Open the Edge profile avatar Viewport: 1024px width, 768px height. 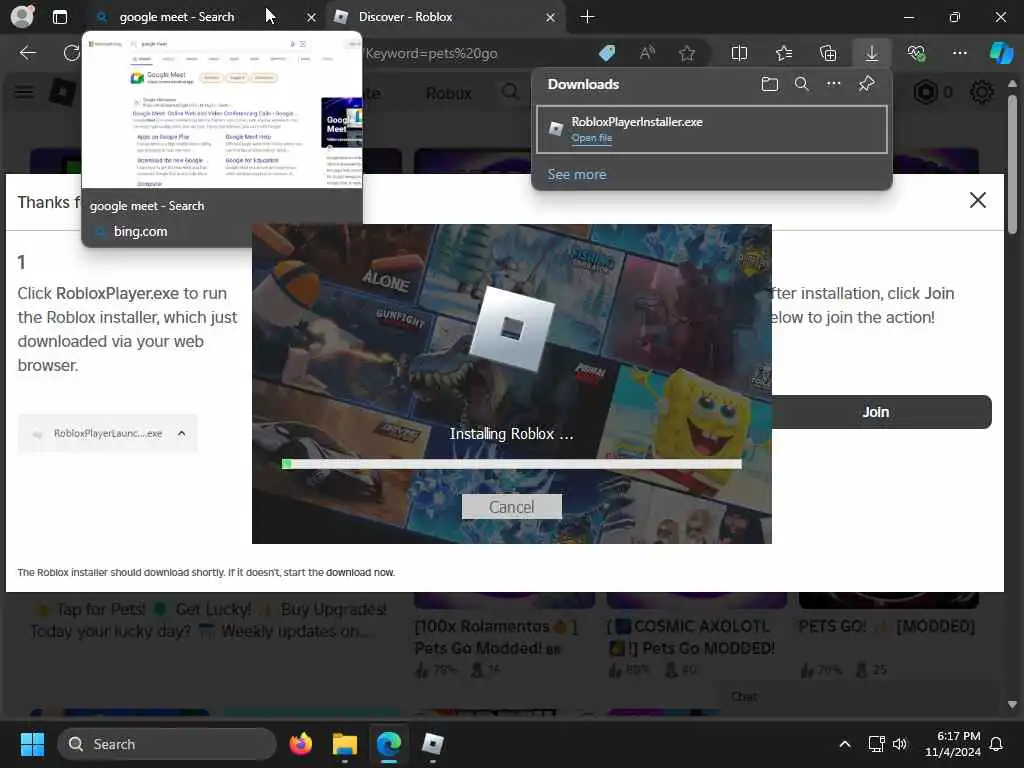pyautogui.click(x=22, y=16)
